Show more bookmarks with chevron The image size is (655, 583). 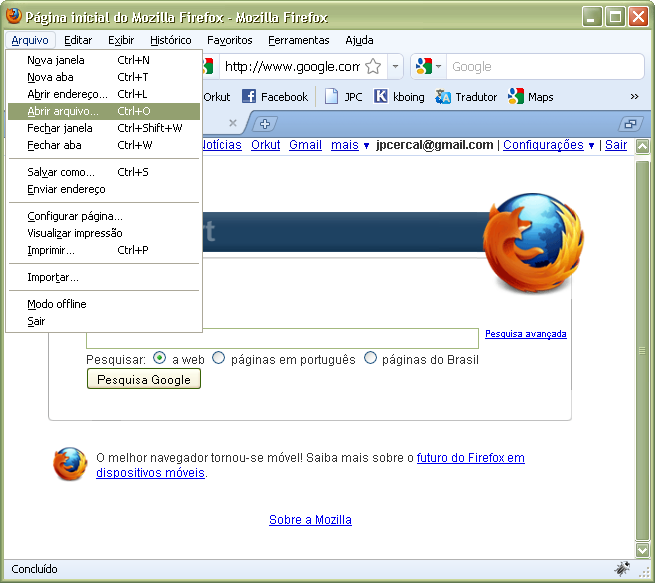click(634, 97)
